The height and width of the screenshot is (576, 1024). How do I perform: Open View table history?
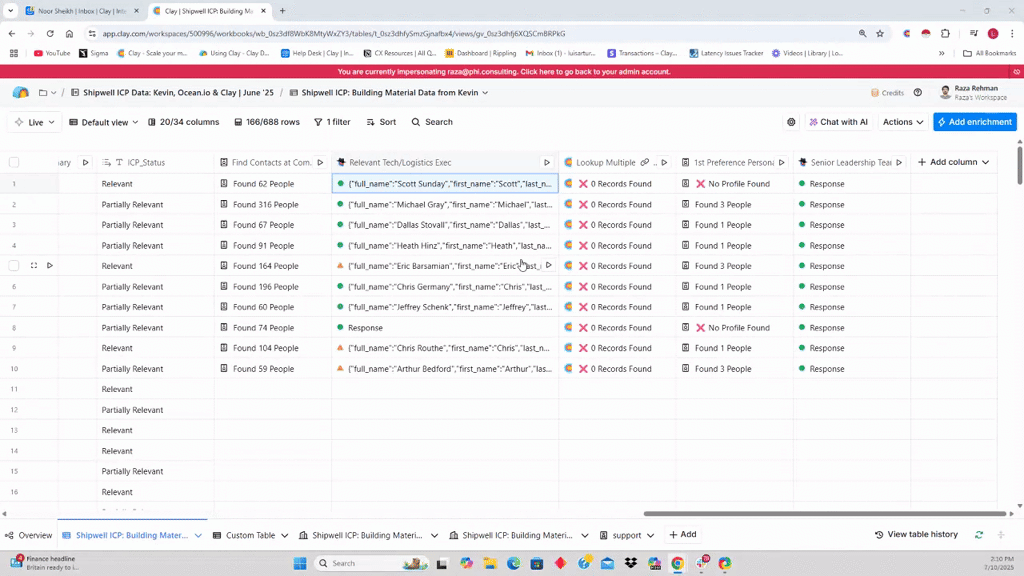916,535
